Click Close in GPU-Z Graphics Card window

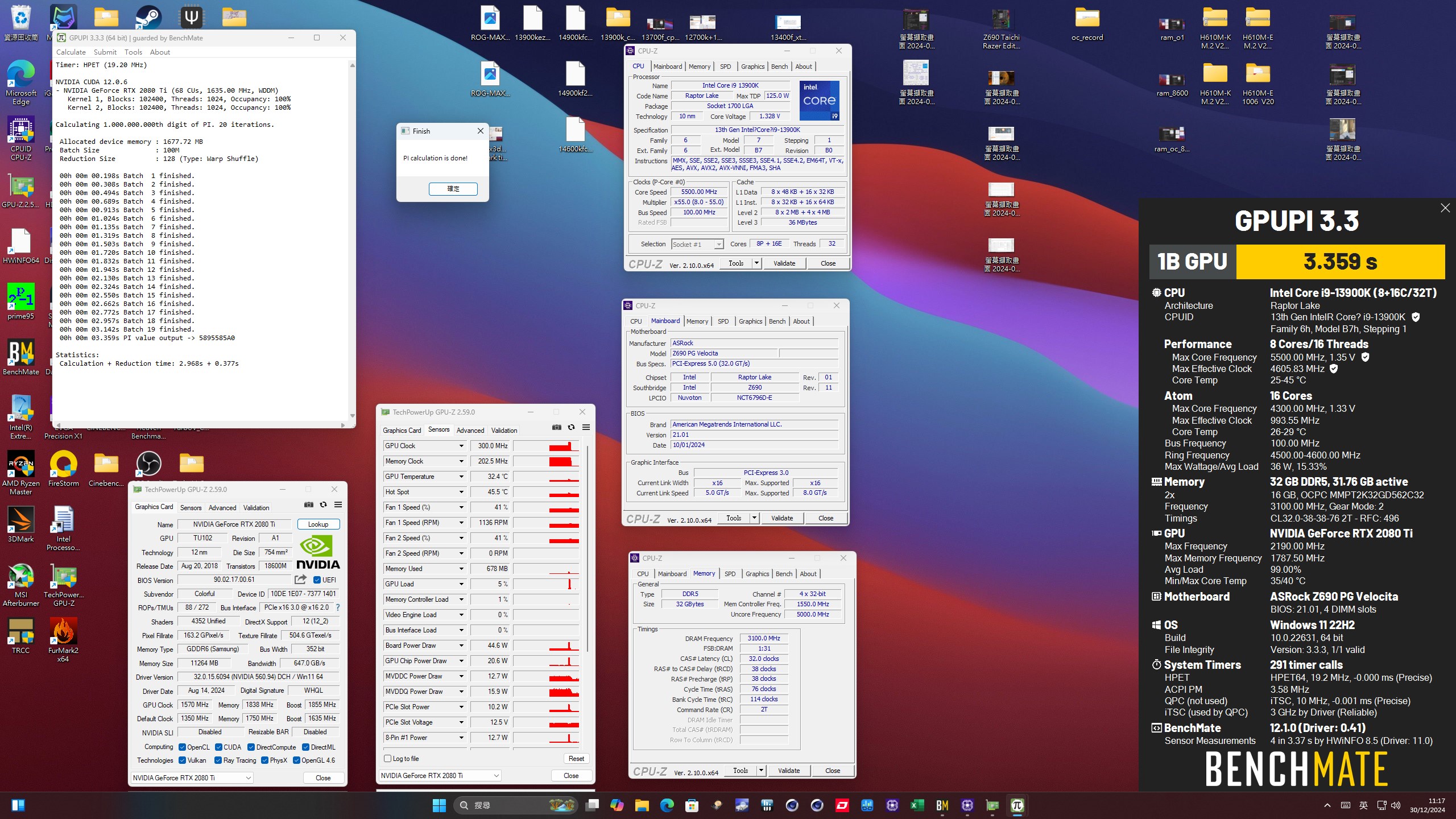(322, 777)
